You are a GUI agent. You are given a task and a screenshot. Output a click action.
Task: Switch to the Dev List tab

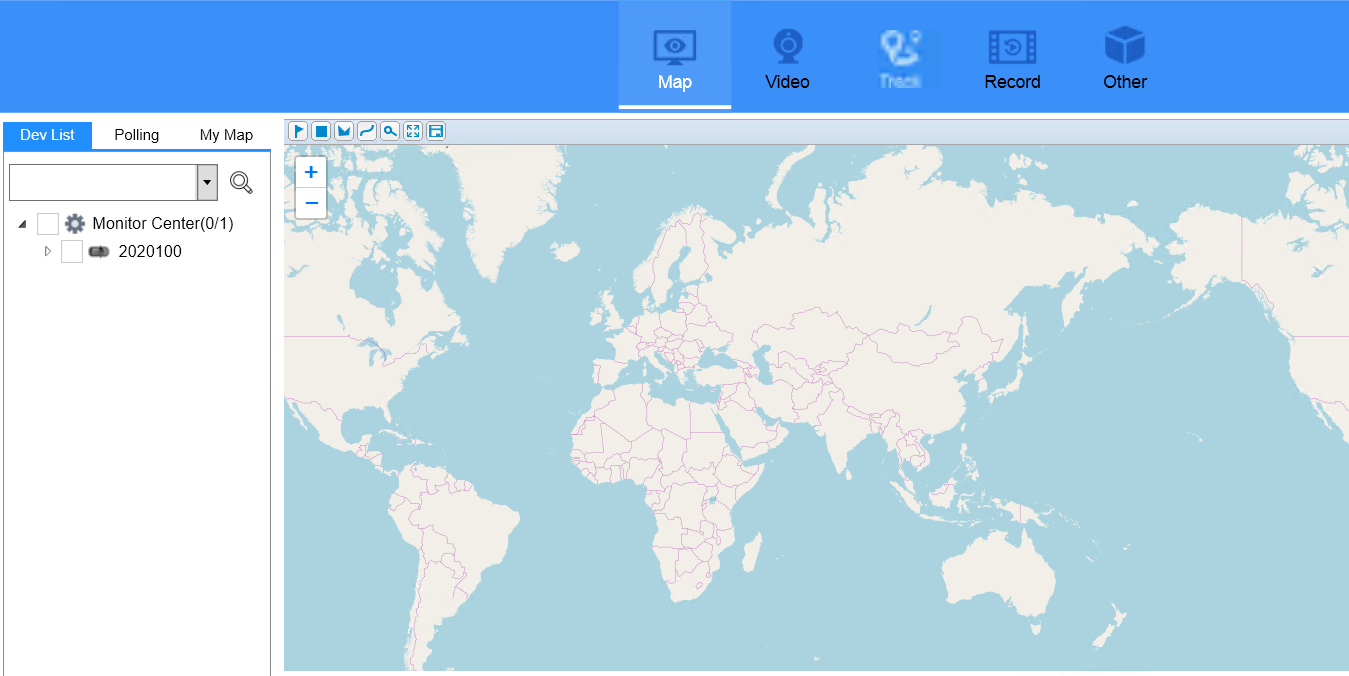pyautogui.click(x=48, y=135)
